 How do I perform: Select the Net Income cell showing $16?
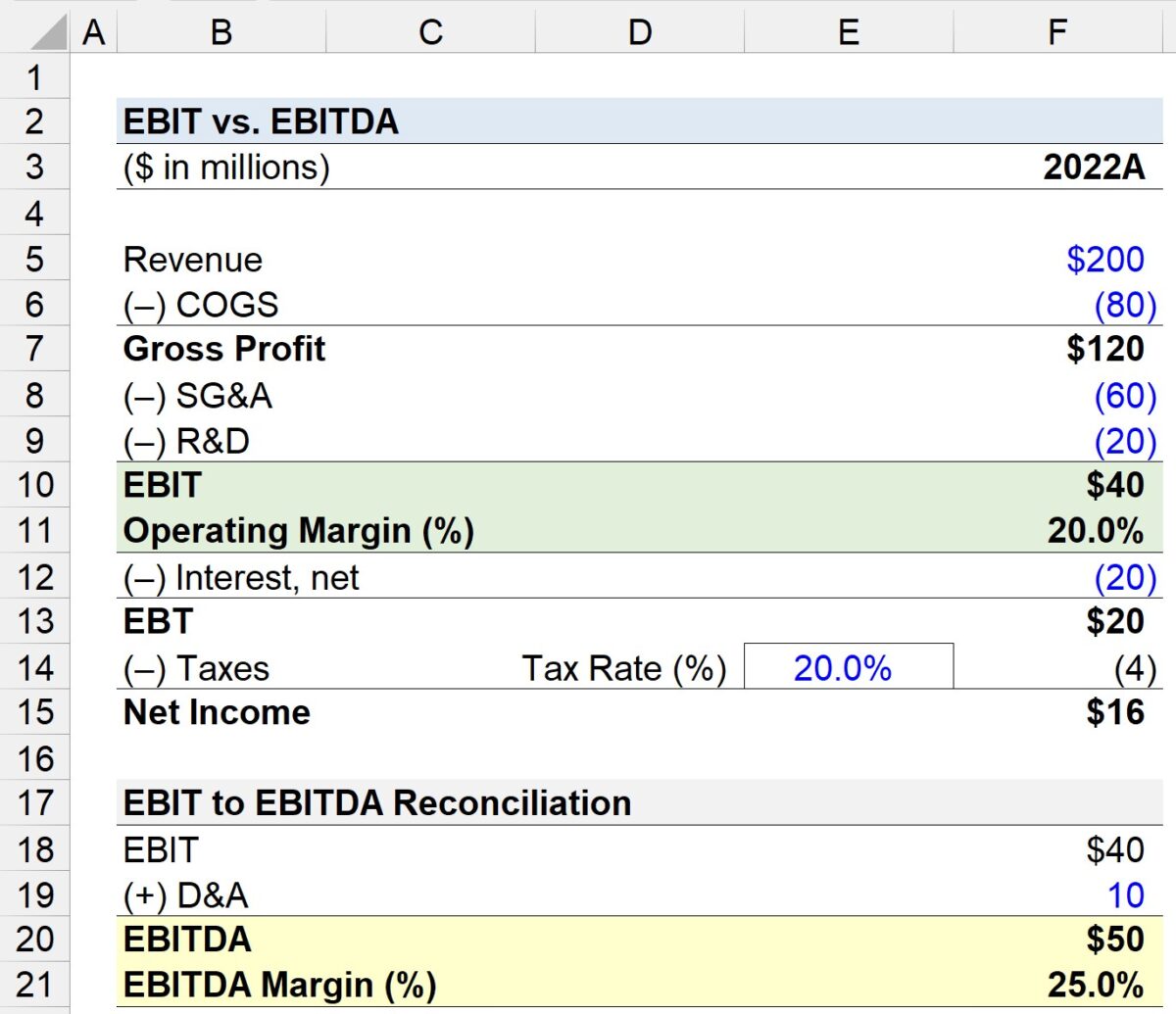(x=1056, y=712)
